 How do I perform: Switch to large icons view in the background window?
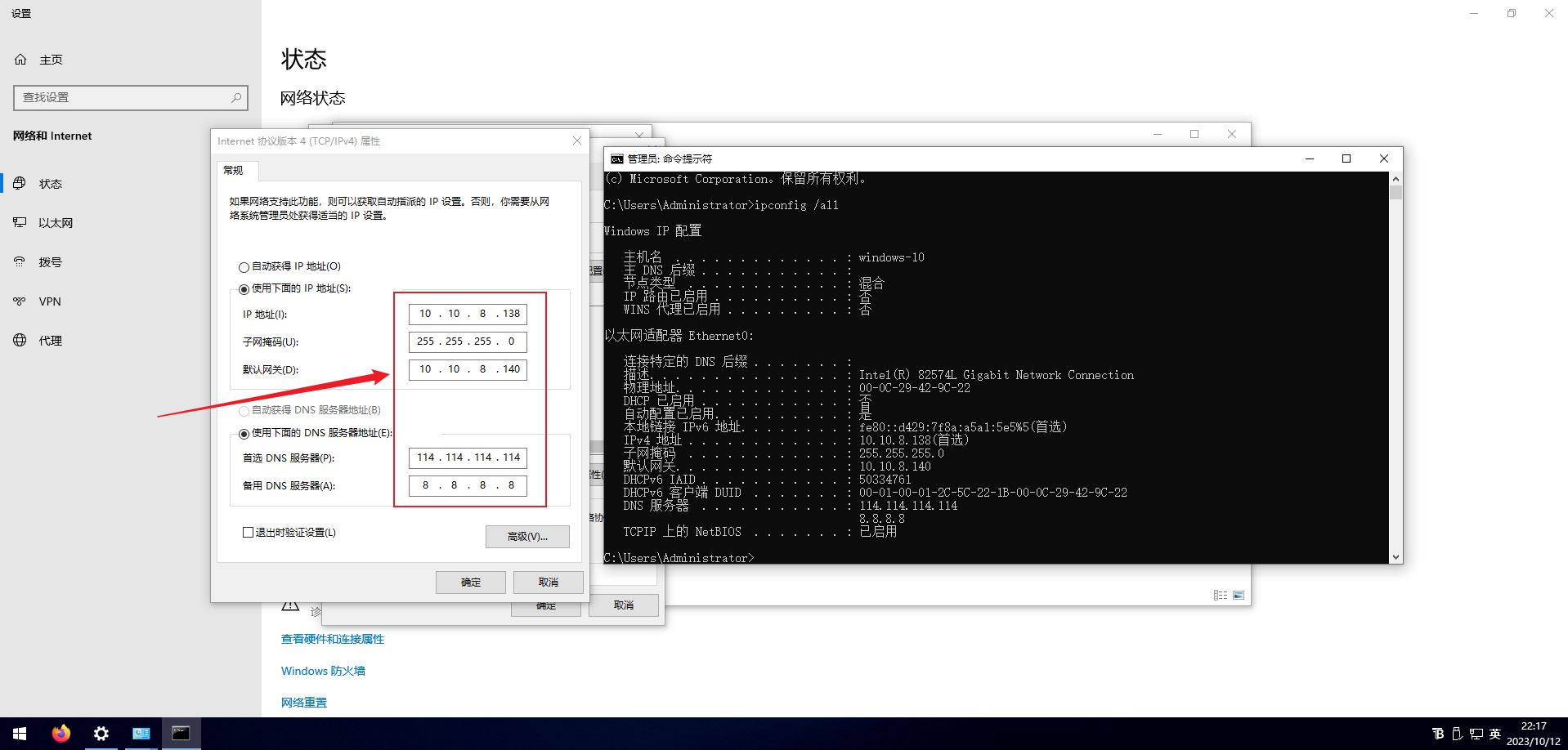pyautogui.click(x=1239, y=596)
